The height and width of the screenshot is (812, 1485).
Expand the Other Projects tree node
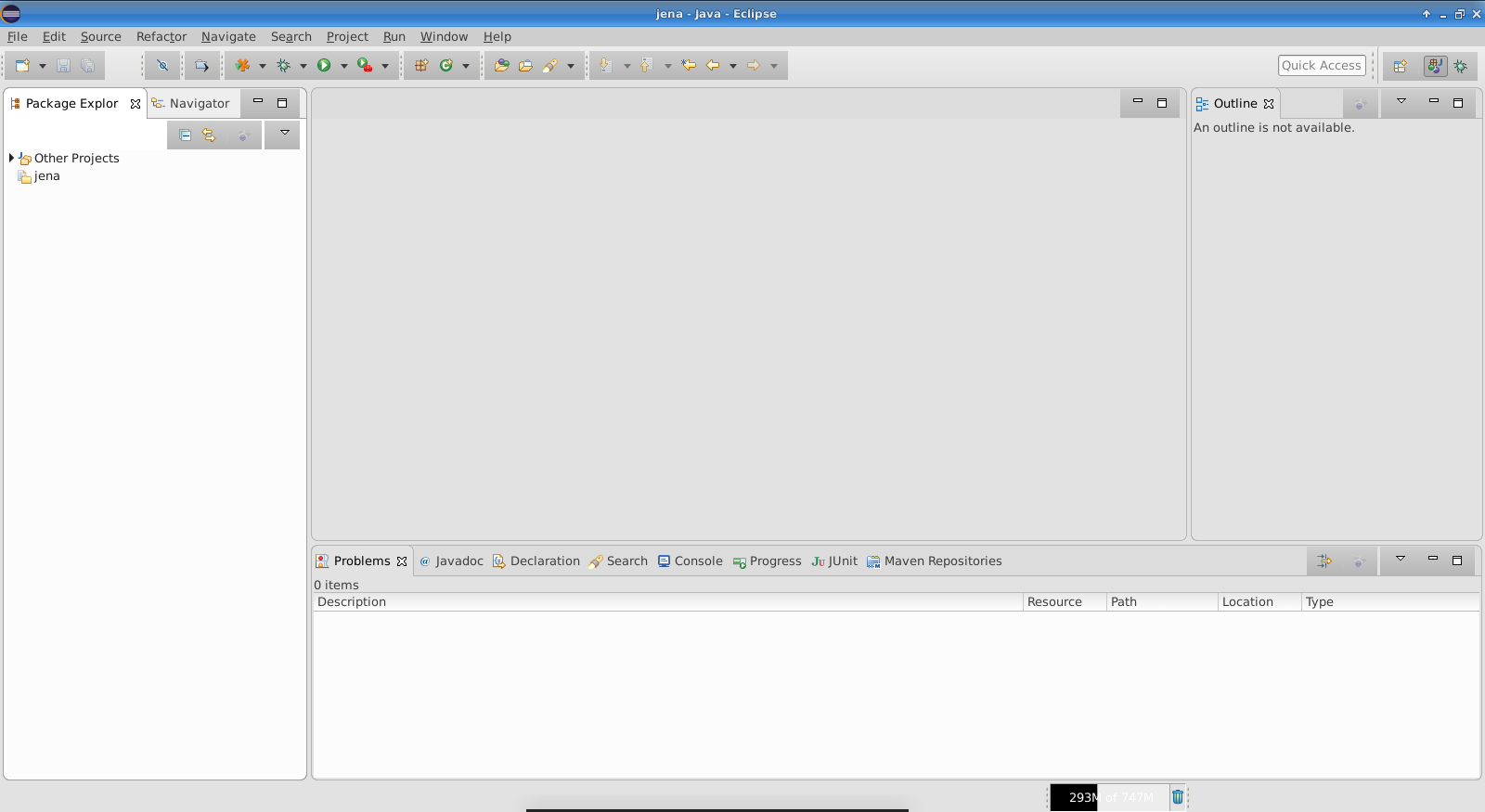pyautogui.click(x=11, y=159)
